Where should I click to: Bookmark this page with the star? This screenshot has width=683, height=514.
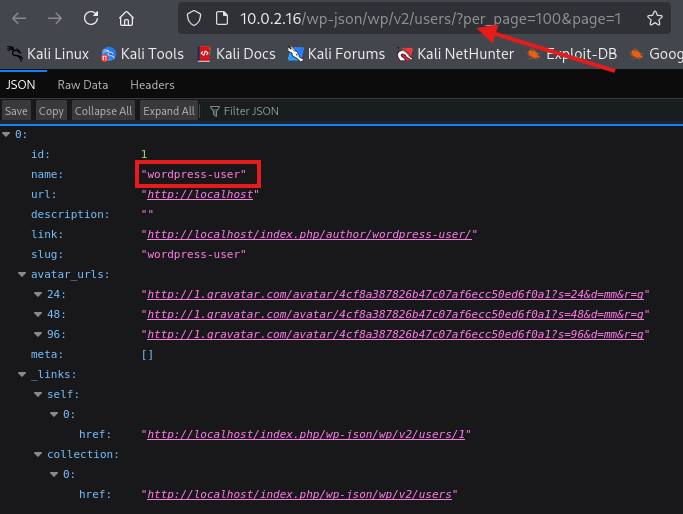tap(654, 18)
